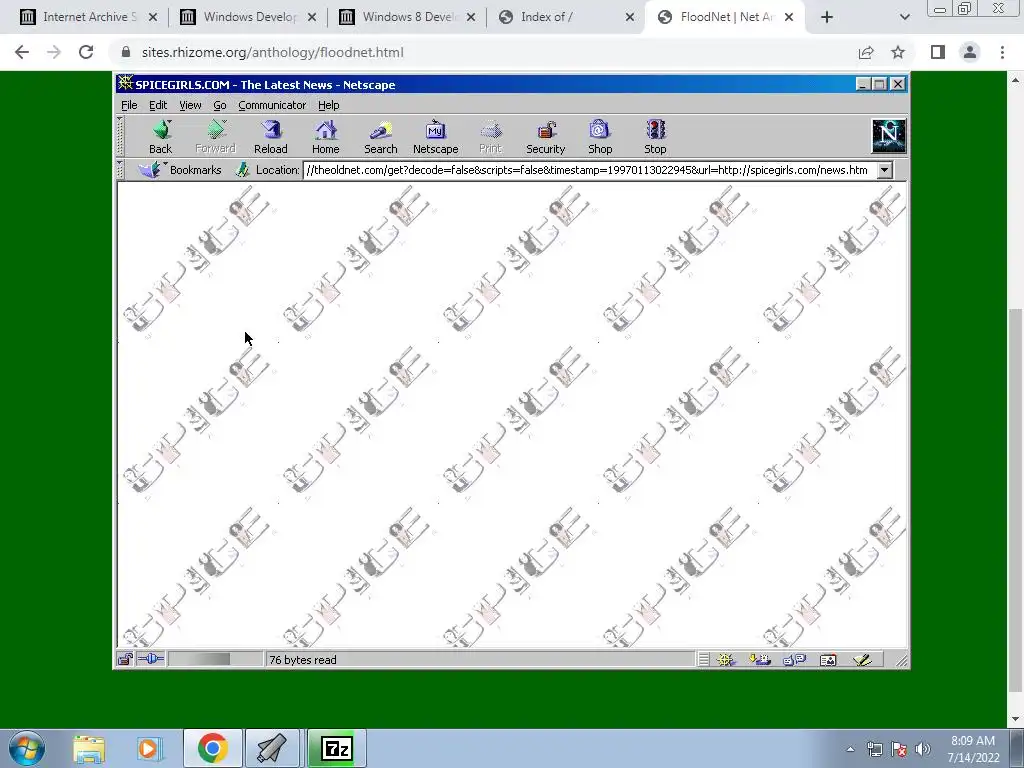Switch to Windows Develop Chrome tab
The height and width of the screenshot is (768, 1024).
pyautogui.click(x=248, y=17)
